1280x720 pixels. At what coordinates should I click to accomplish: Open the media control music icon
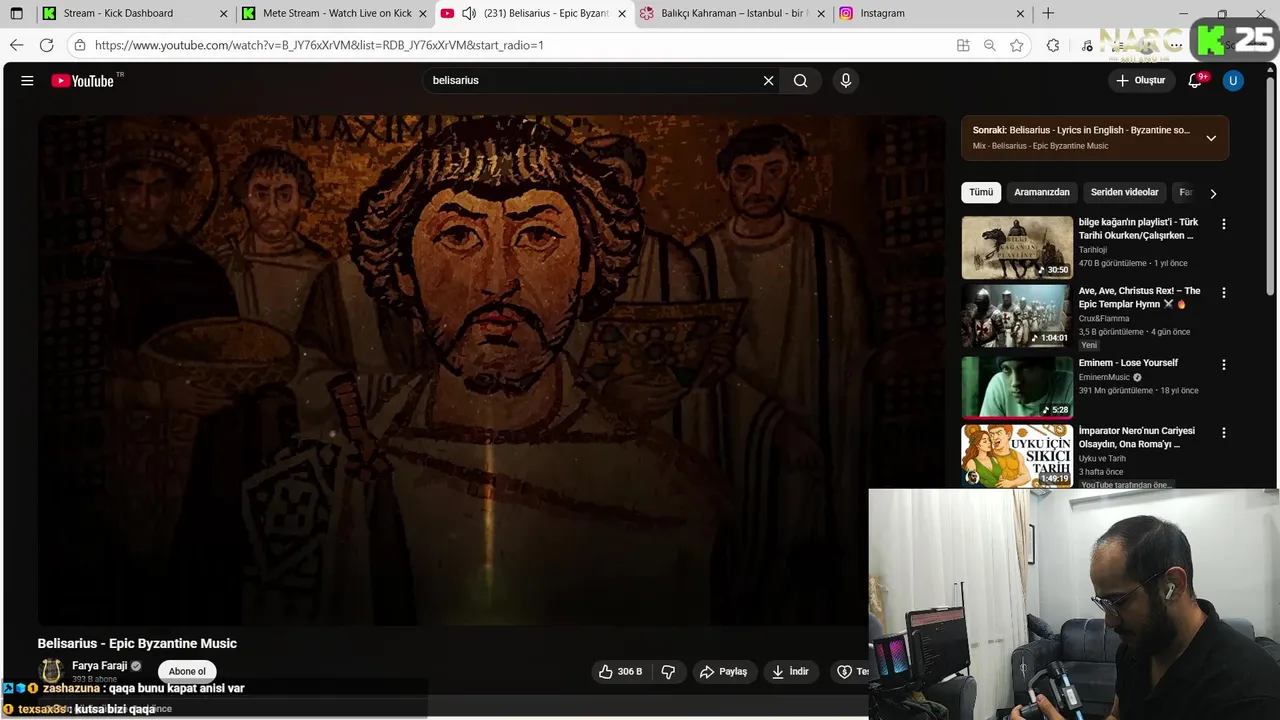pyautogui.click(x=1087, y=45)
